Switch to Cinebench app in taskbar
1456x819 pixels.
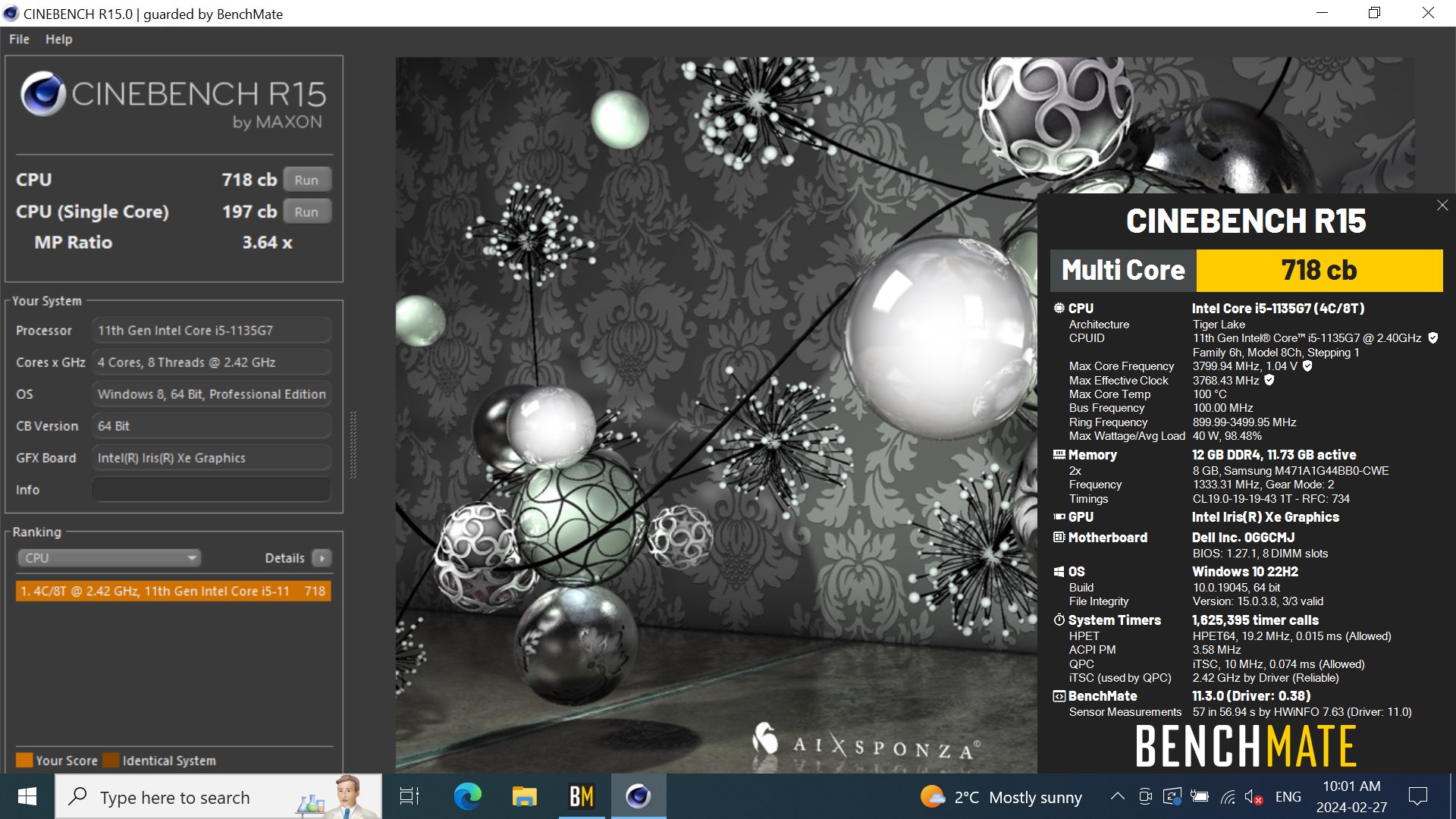(x=639, y=797)
